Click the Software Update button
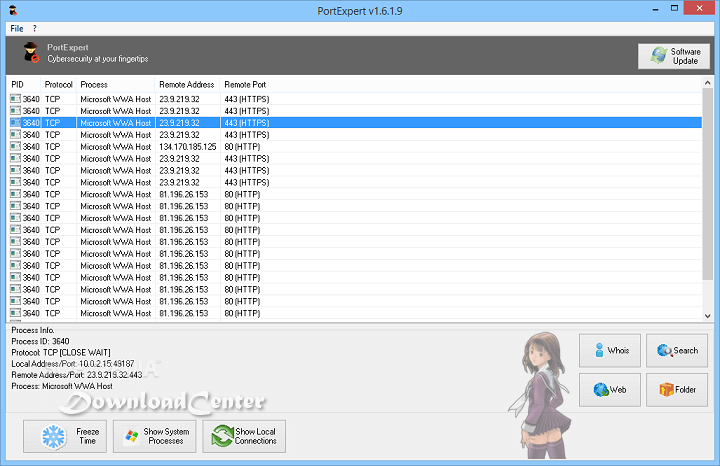This screenshot has width=720, height=466. tap(674, 56)
